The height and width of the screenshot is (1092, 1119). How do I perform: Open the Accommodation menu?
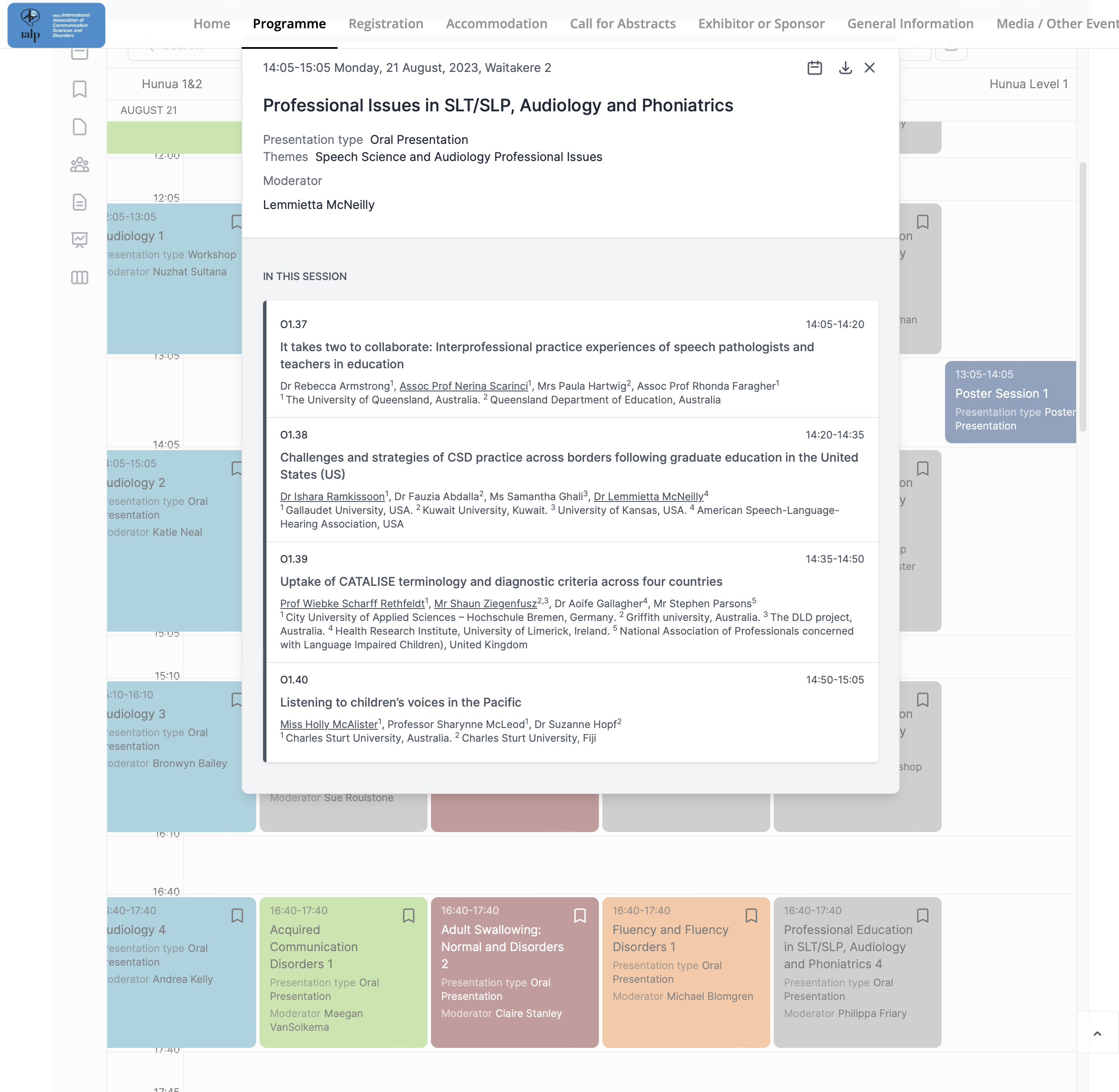click(x=497, y=24)
